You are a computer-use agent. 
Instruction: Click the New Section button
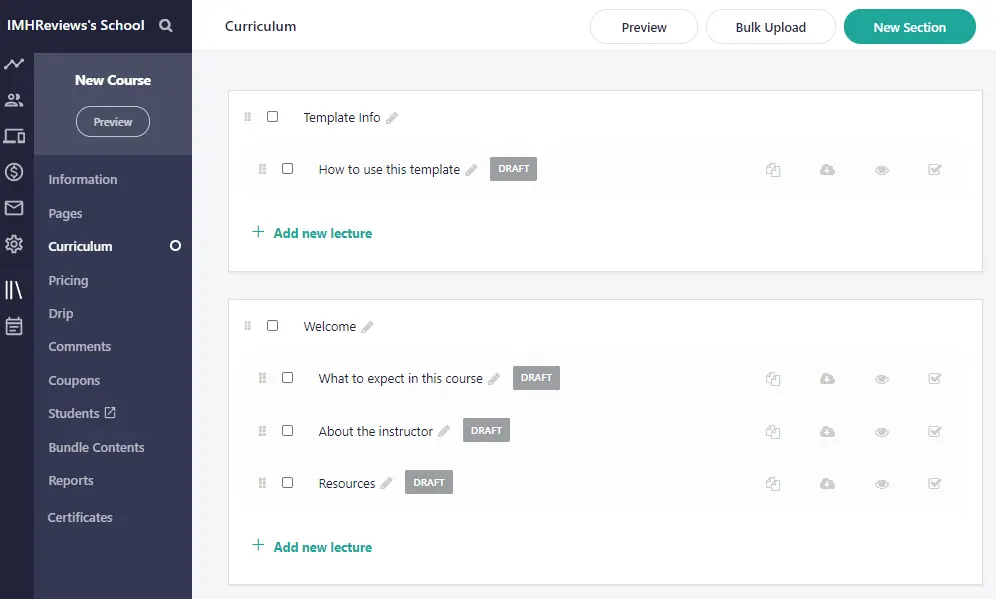pos(909,27)
